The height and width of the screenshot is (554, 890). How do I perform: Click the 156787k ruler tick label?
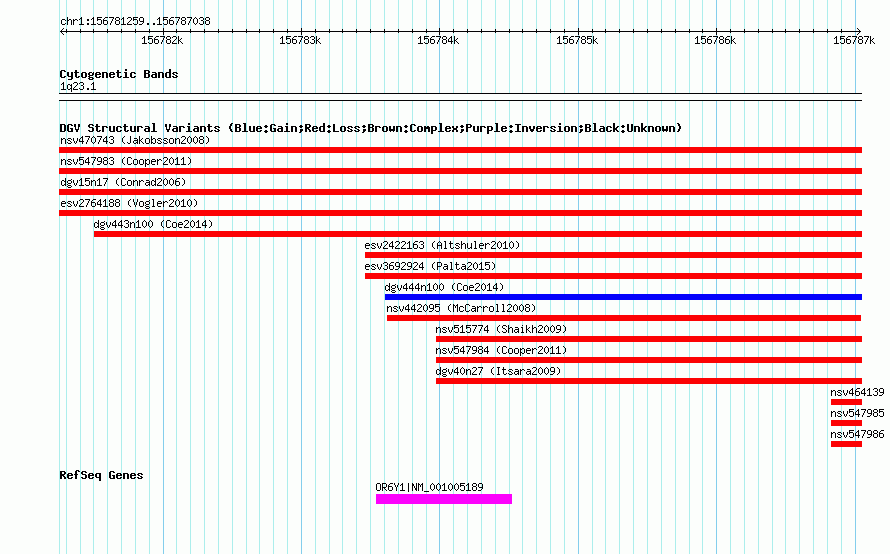[854, 40]
